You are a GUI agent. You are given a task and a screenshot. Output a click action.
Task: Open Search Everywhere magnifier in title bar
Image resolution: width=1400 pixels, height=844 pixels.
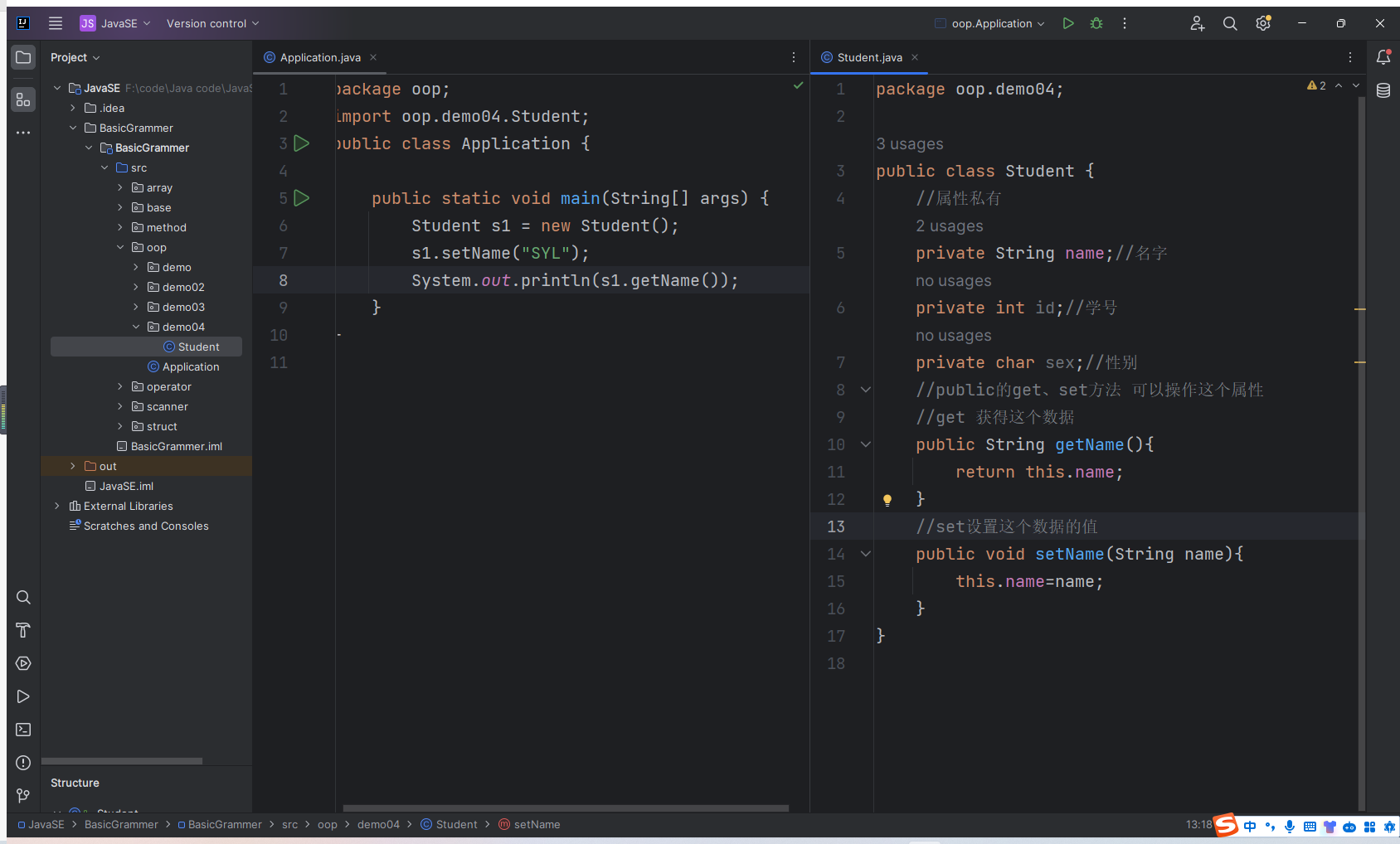click(x=1230, y=23)
